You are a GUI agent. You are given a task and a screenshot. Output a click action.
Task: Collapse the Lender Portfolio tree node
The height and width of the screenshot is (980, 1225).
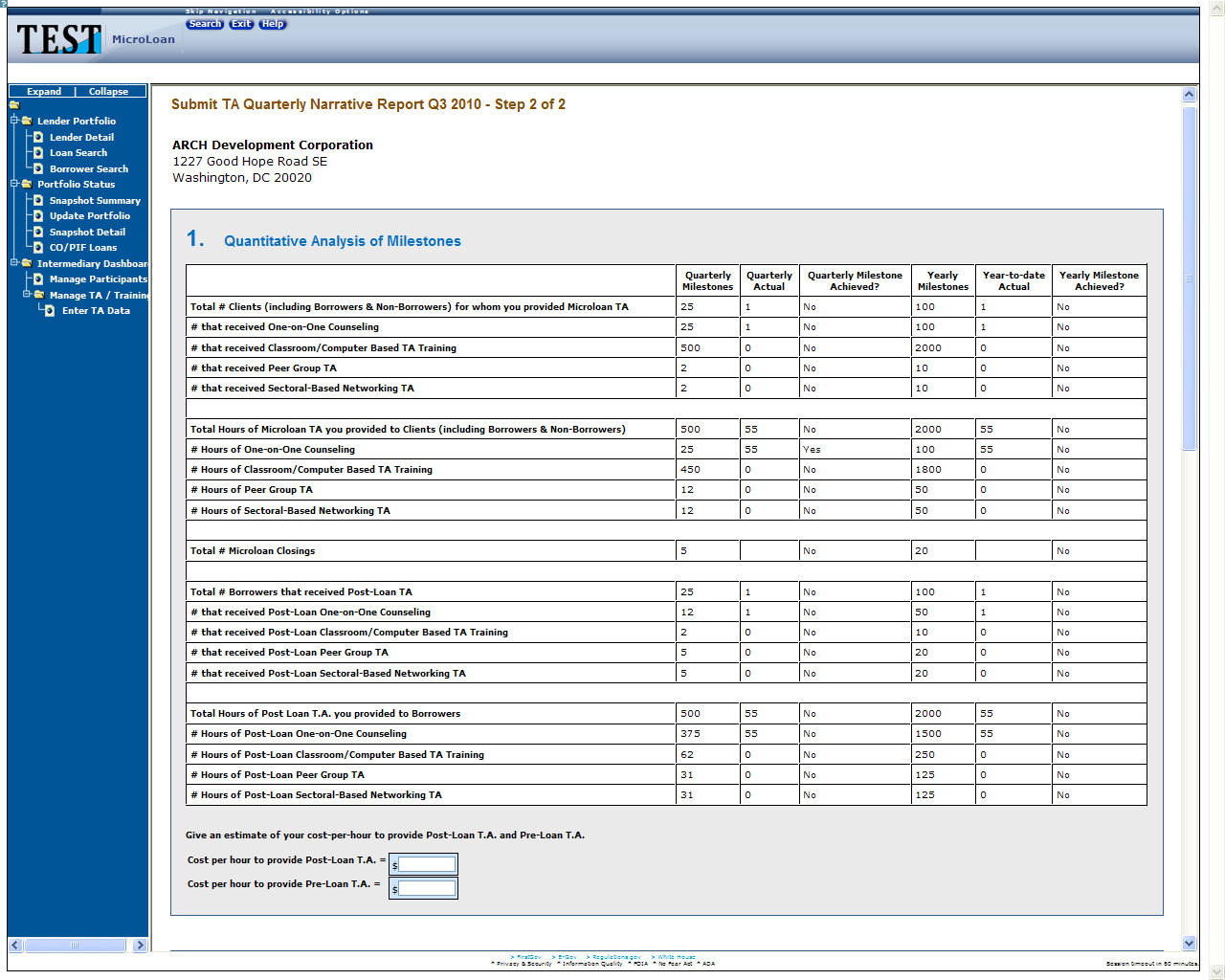pyautogui.click(x=14, y=121)
